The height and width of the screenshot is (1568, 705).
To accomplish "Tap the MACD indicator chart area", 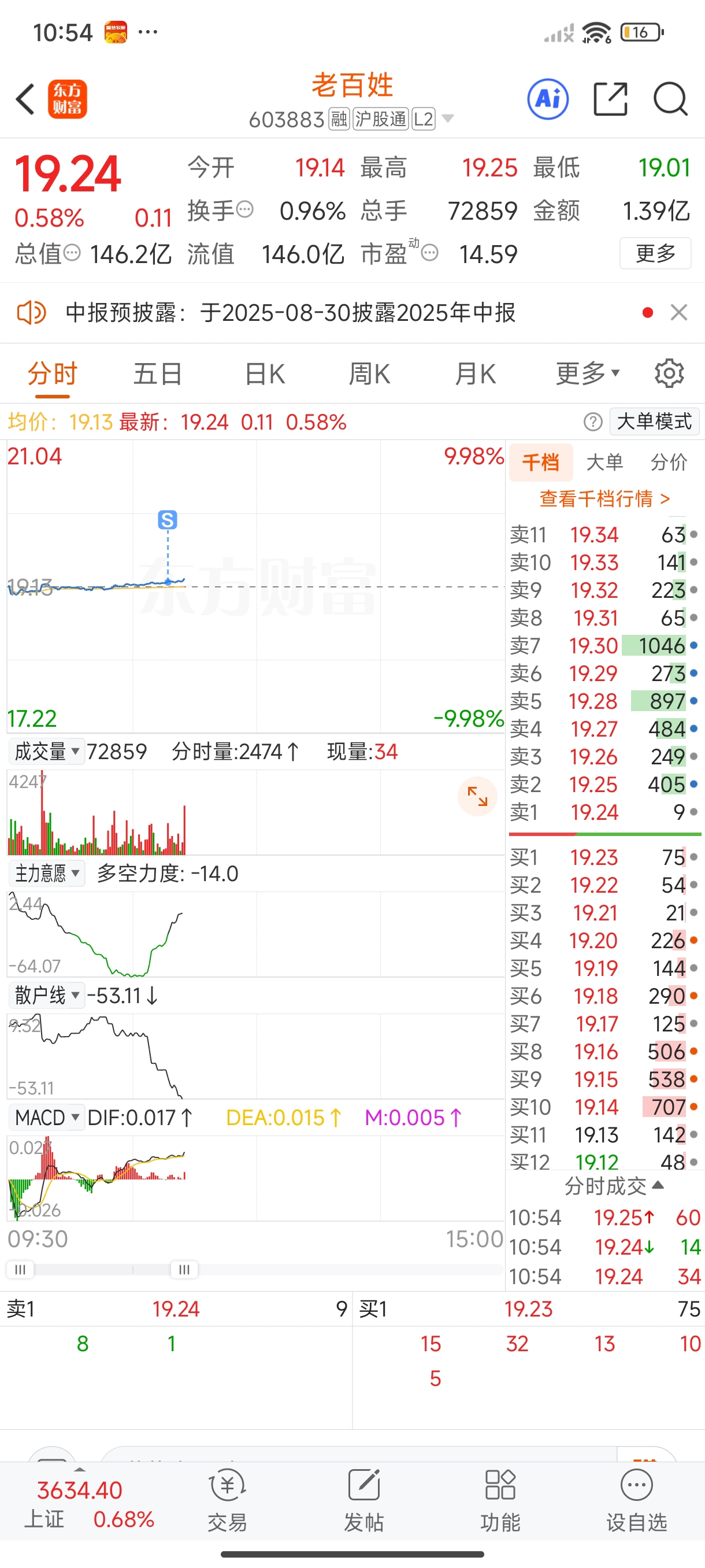I will pyautogui.click(x=255, y=1178).
